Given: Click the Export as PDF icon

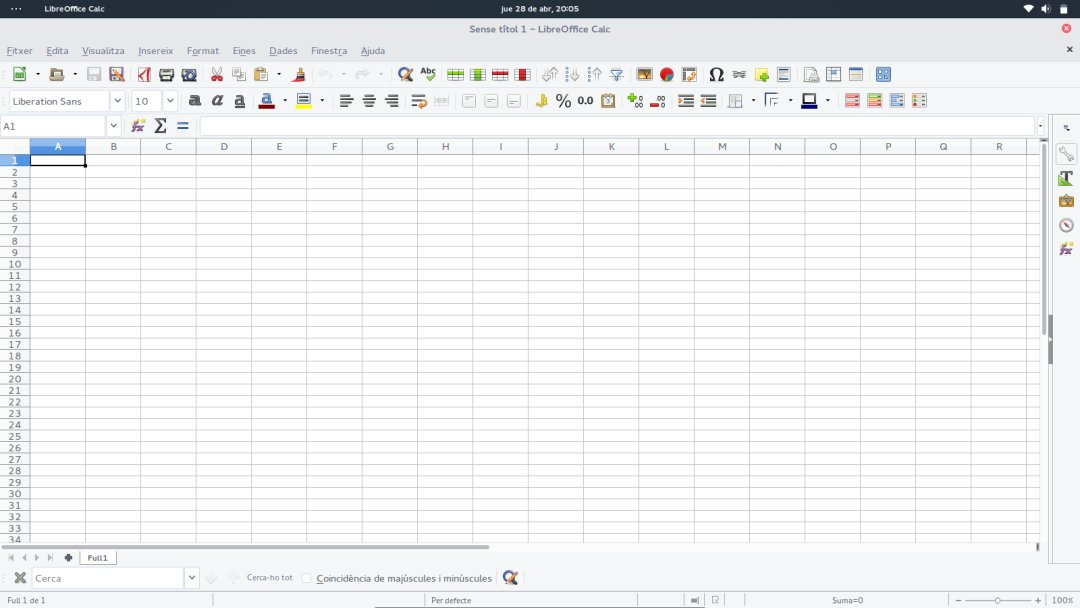Looking at the screenshot, I should point(144,75).
